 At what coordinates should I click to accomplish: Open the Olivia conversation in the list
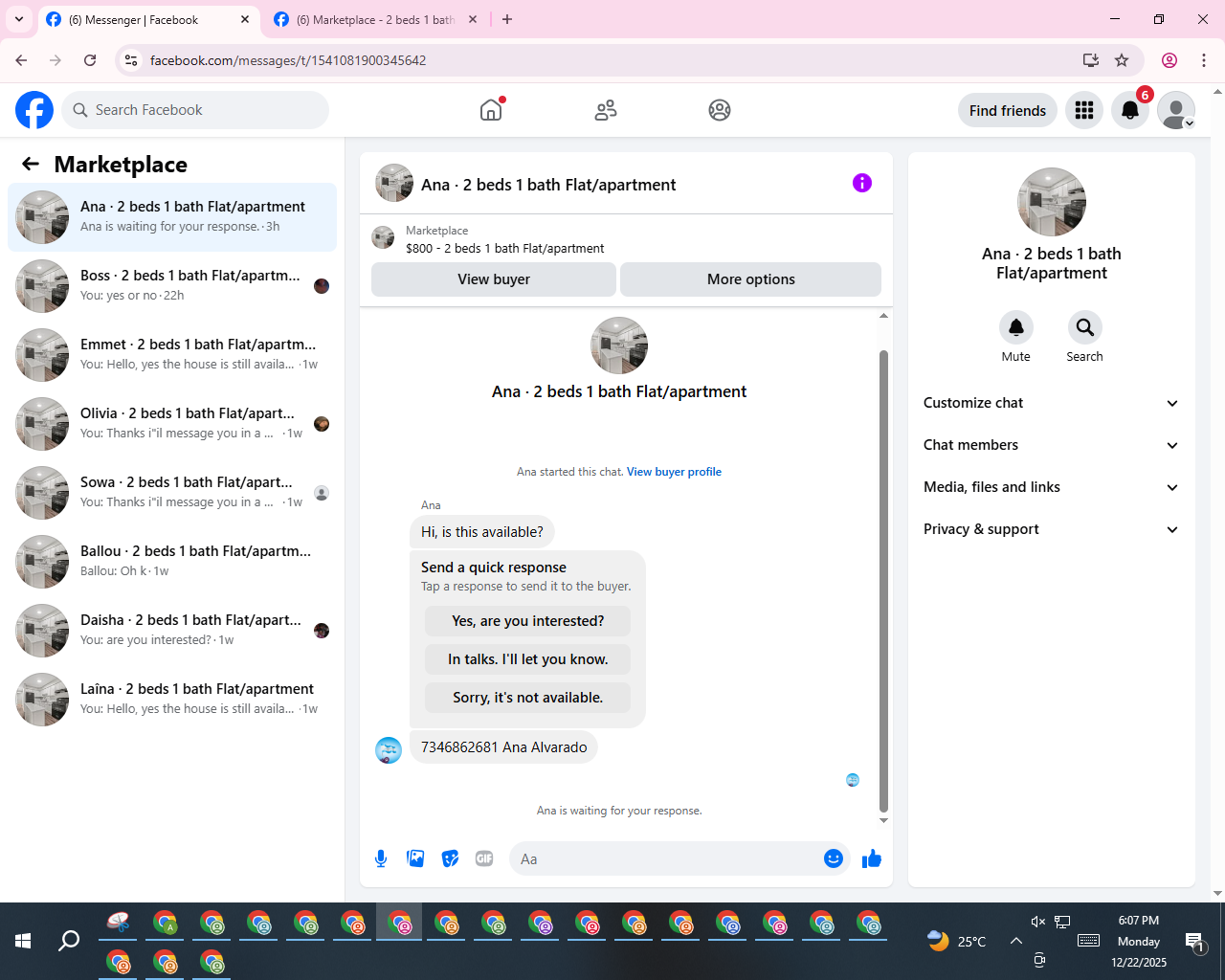pos(172,424)
